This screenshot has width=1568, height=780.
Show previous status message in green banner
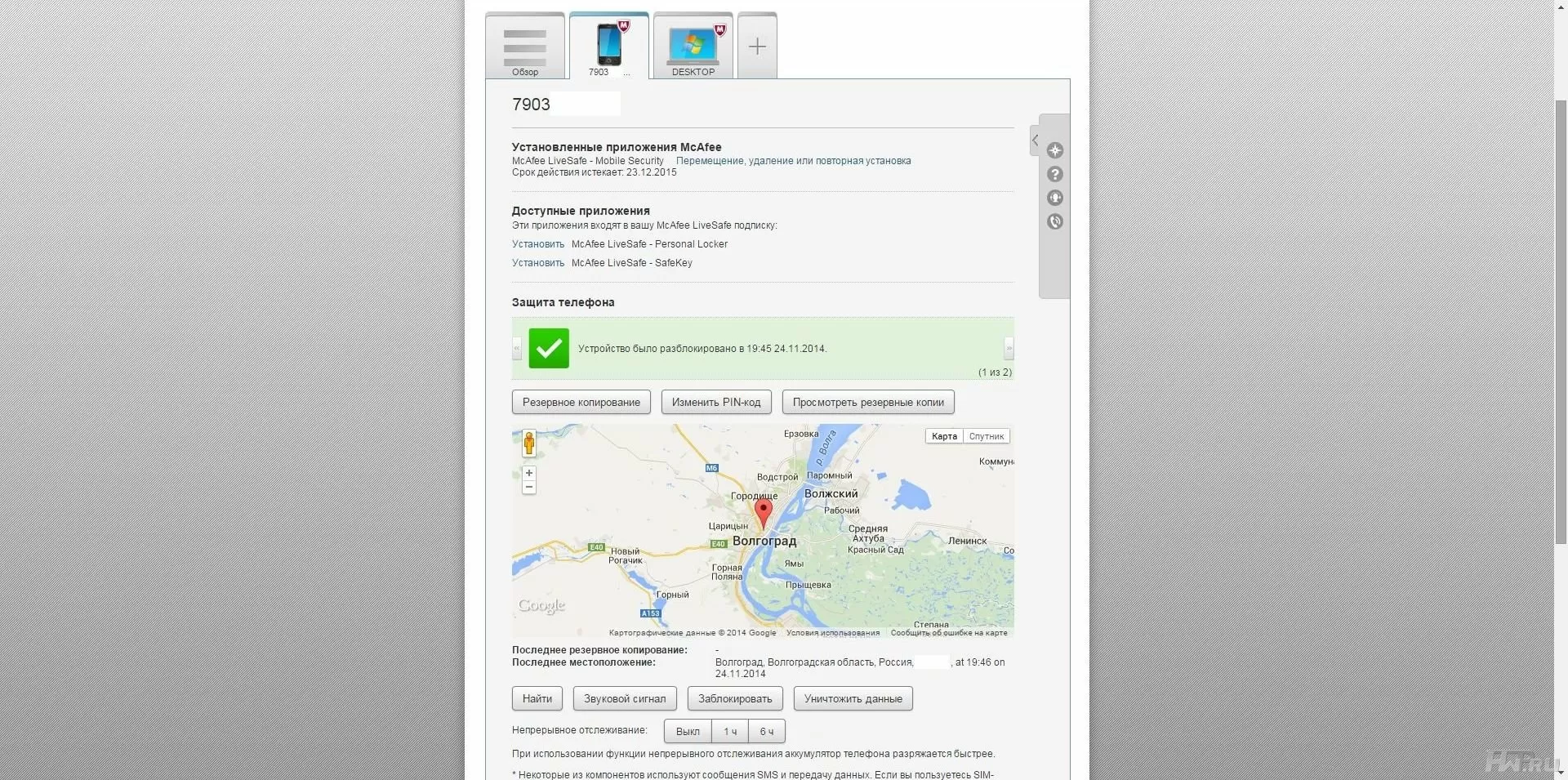pyautogui.click(x=517, y=349)
